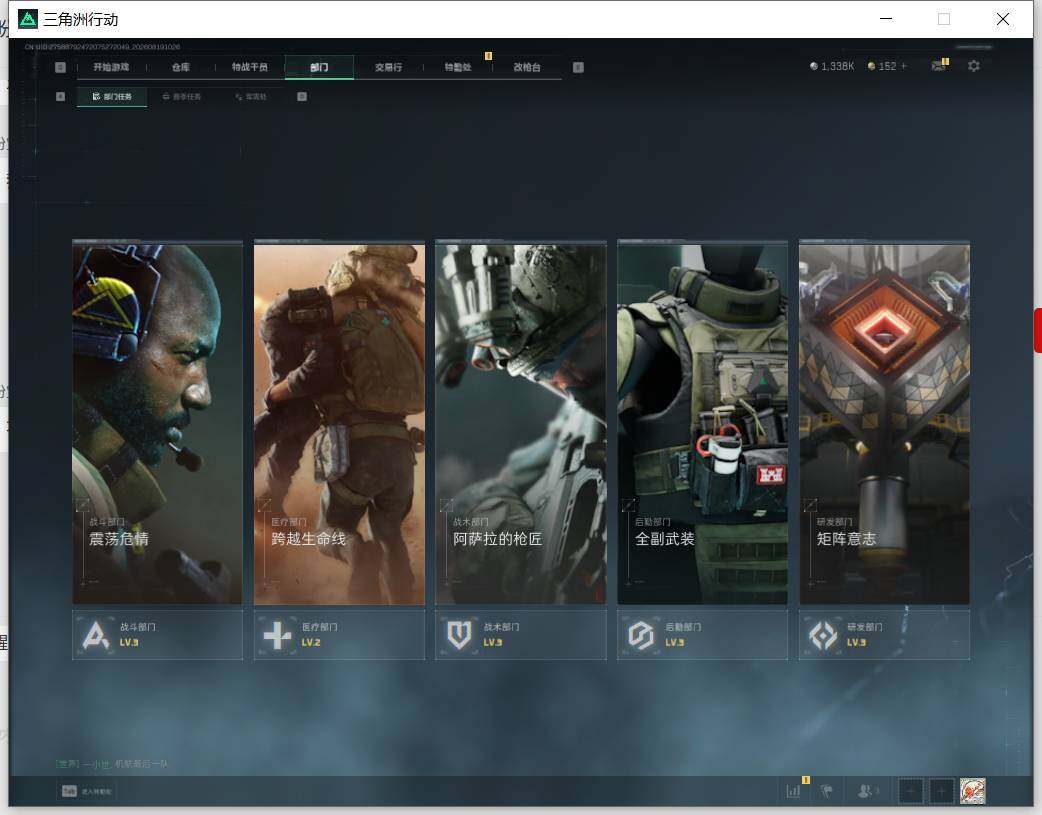Viewport: 1042px width, 815px height.
Task: Open the player avatar portrait
Action: click(x=973, y=791)
